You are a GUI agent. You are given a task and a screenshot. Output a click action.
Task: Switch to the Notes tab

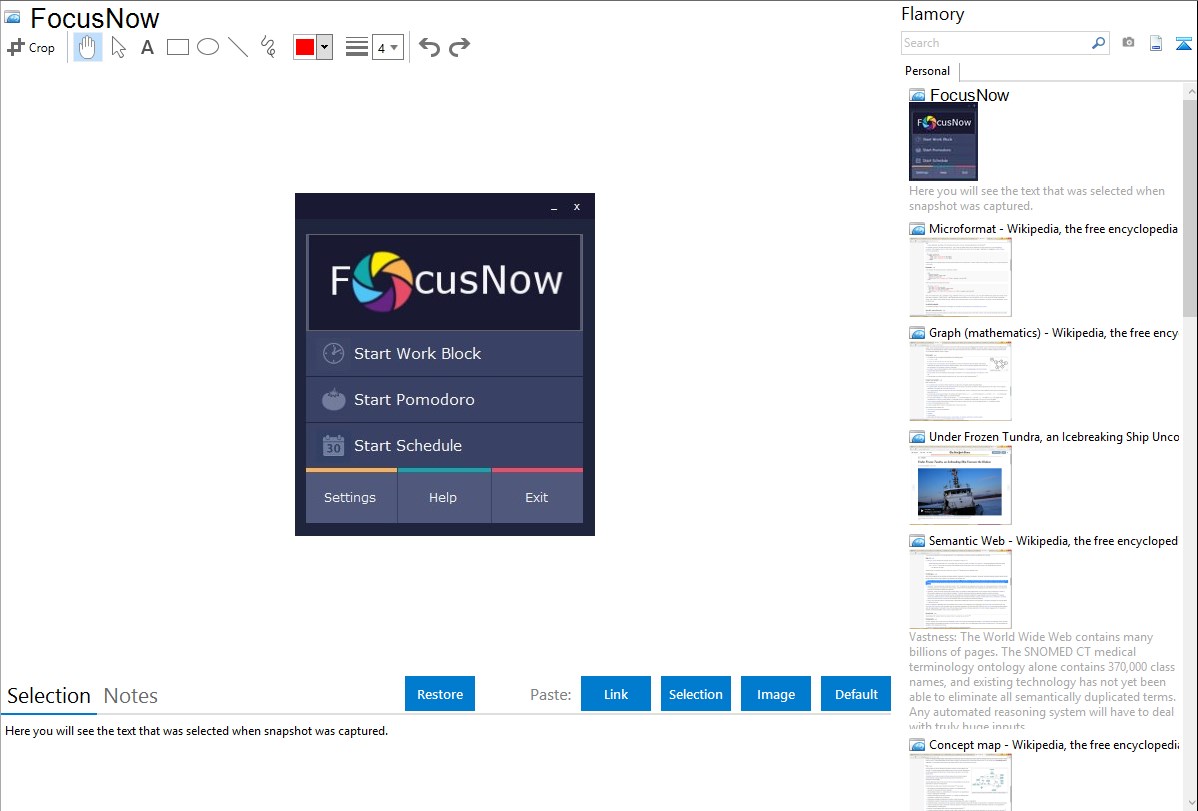point(131,696)
